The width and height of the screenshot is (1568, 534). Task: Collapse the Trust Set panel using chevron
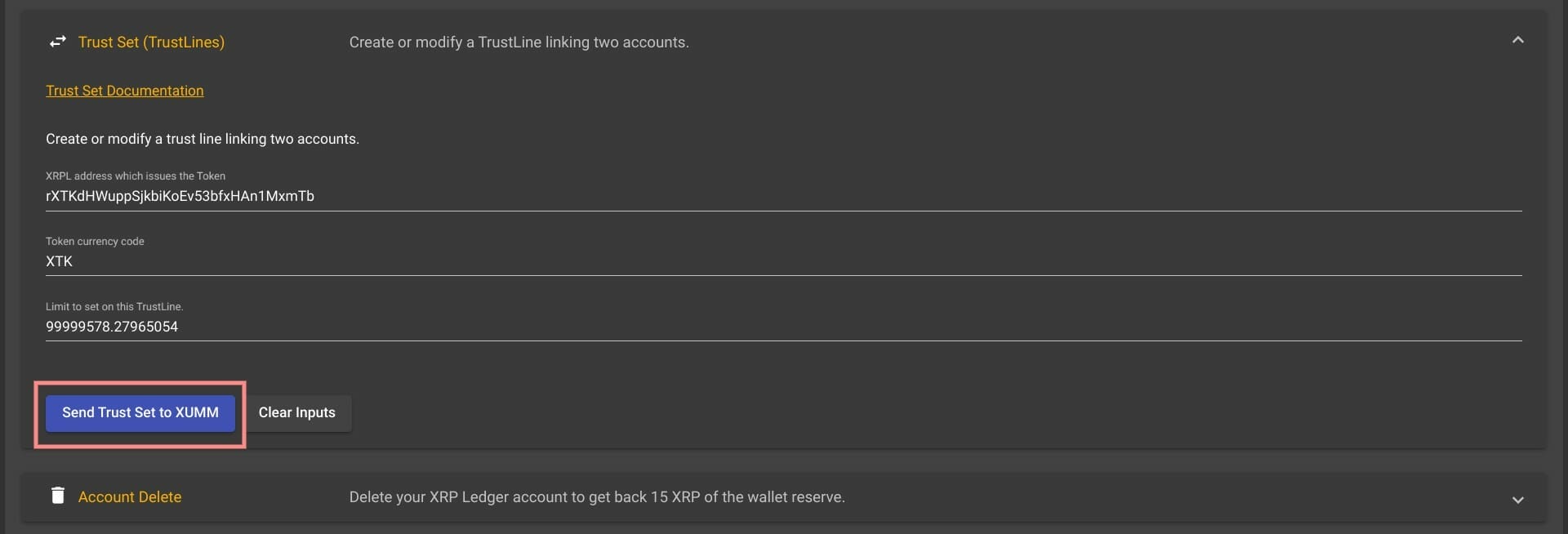pos(1517,40)
